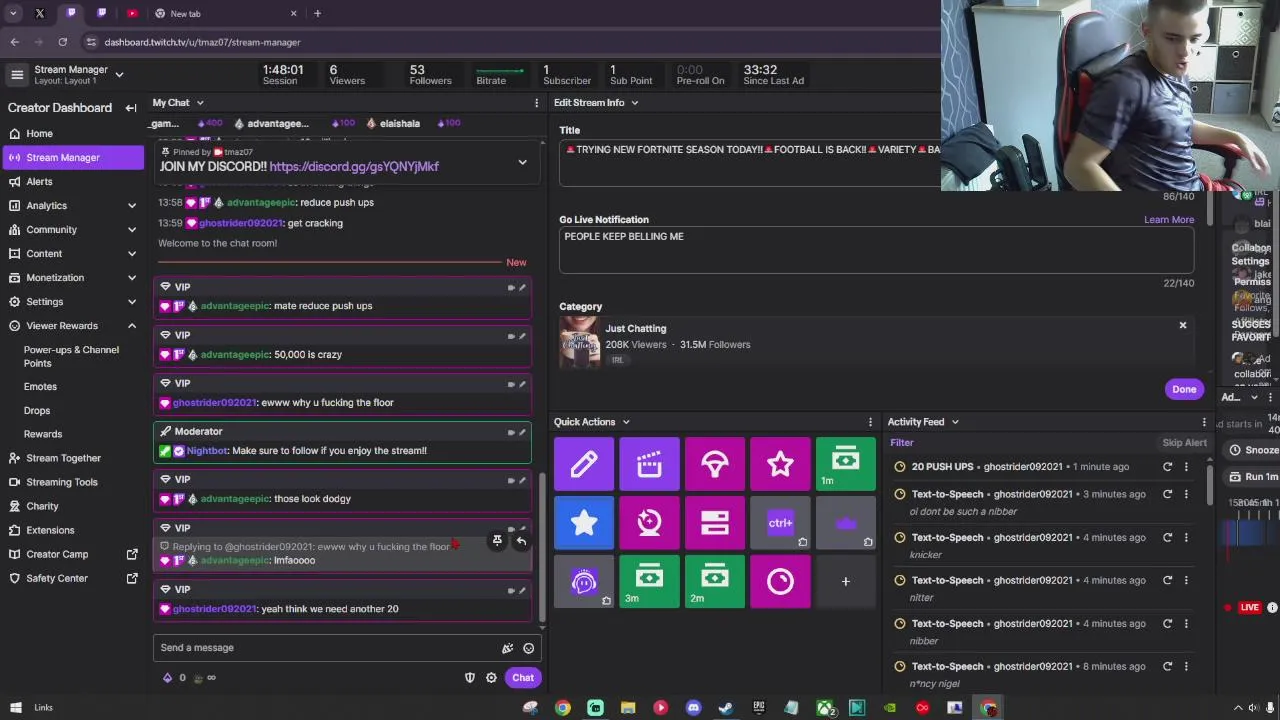Open Discord from the Windows taskbar
The image size is (1280, 720).
pos(693,708)
